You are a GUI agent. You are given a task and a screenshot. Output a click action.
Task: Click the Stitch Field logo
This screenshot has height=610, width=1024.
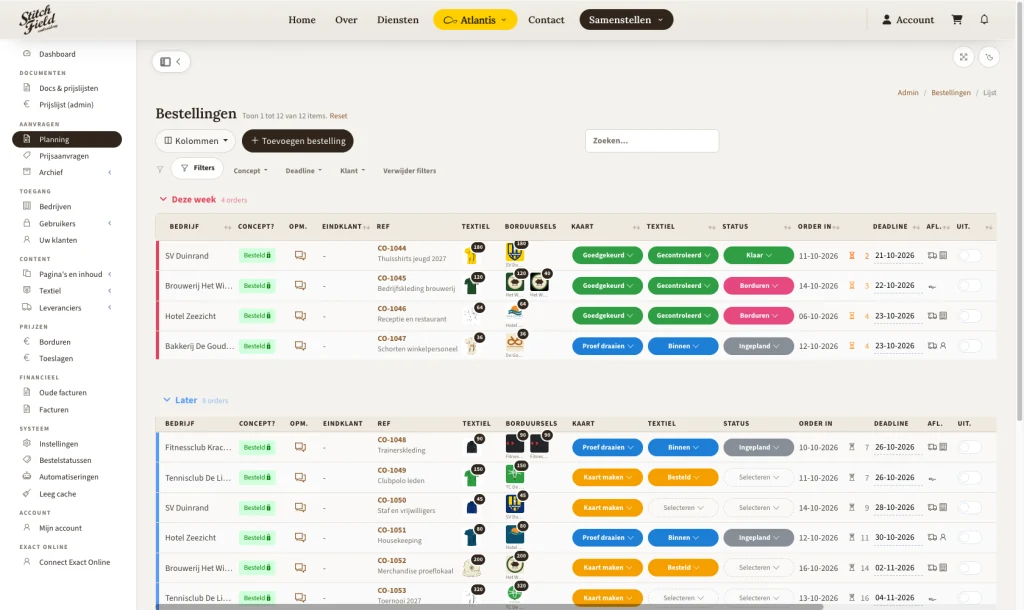point(39,20)
